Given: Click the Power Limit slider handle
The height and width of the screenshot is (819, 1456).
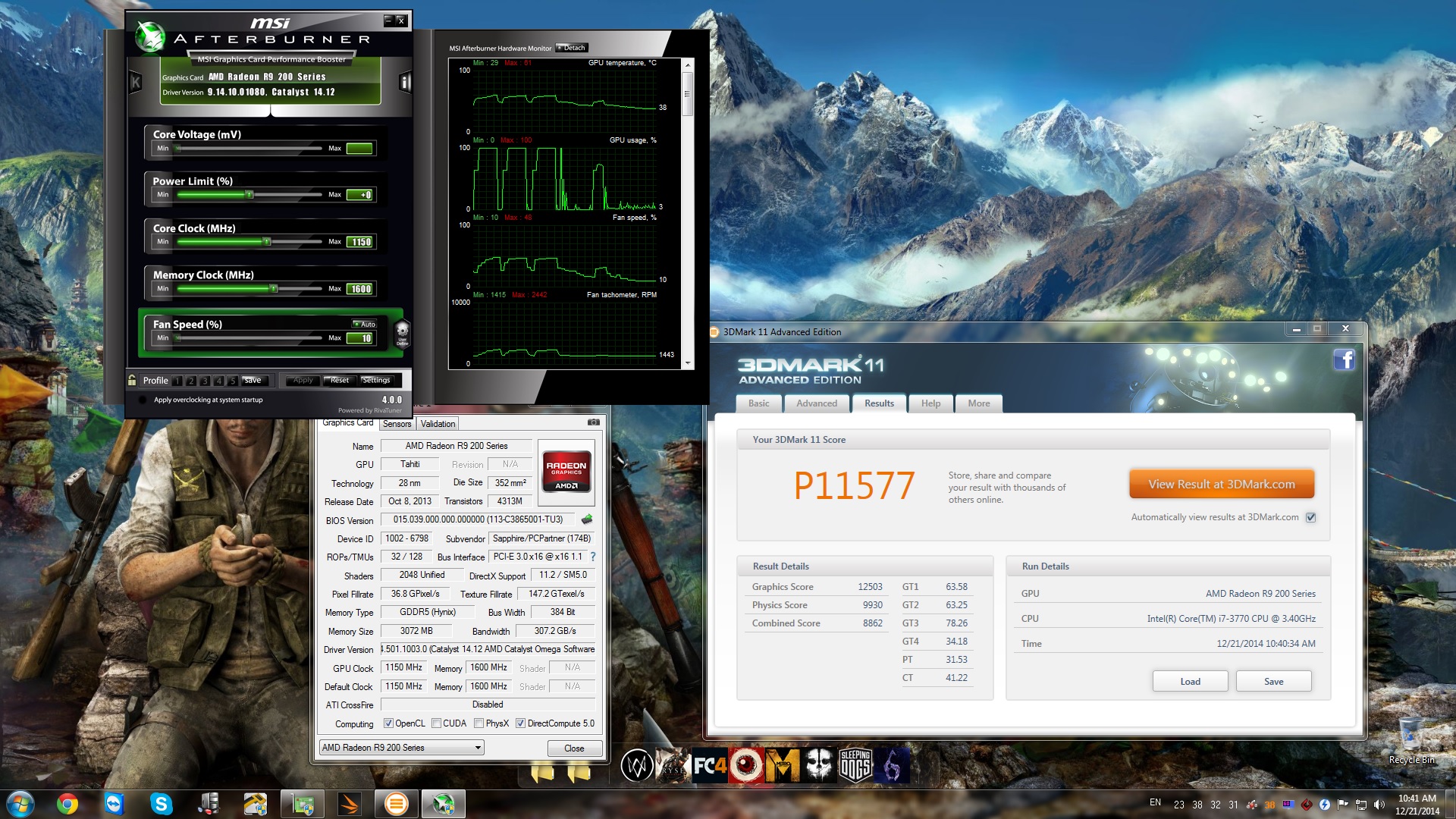Looking at the screenshot, I should [249, 195].
